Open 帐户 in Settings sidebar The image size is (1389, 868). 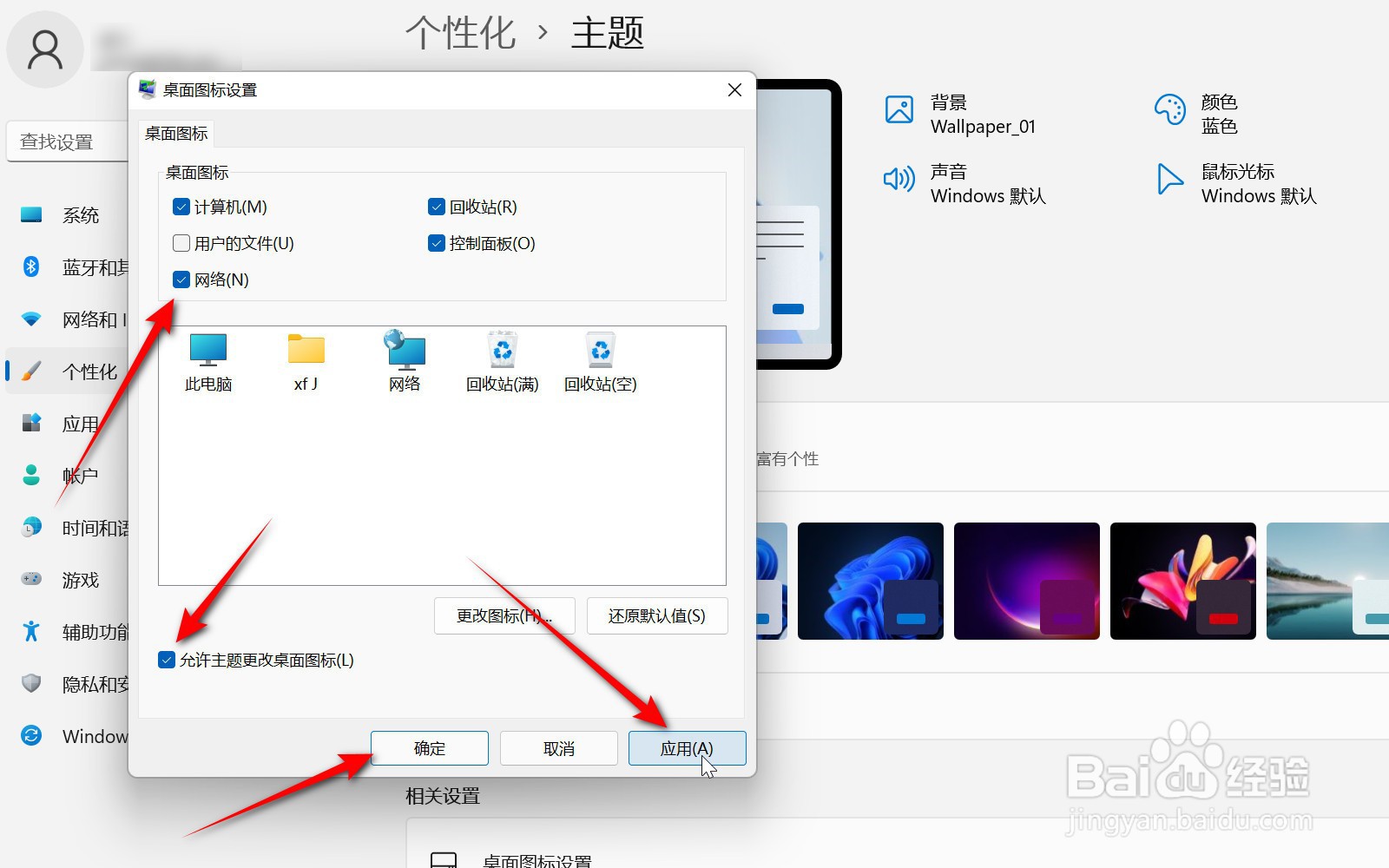[68, 476]
